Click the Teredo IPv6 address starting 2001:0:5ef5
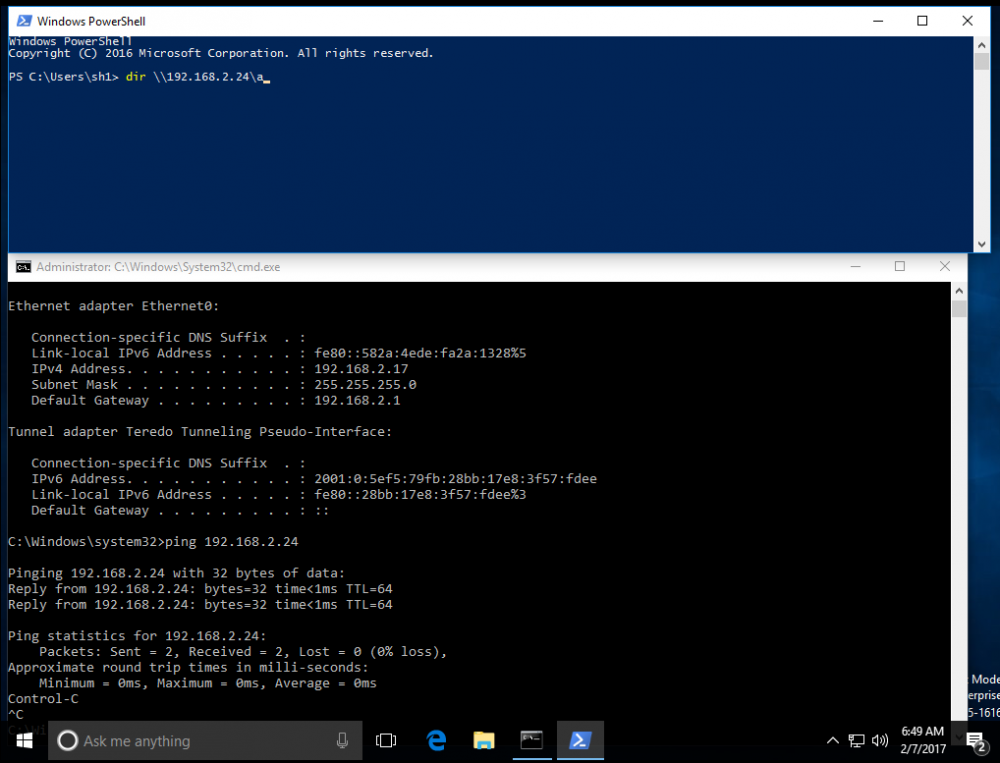Image resolution: width=1000 pixels, height=763 pixels. coord(455,479)
